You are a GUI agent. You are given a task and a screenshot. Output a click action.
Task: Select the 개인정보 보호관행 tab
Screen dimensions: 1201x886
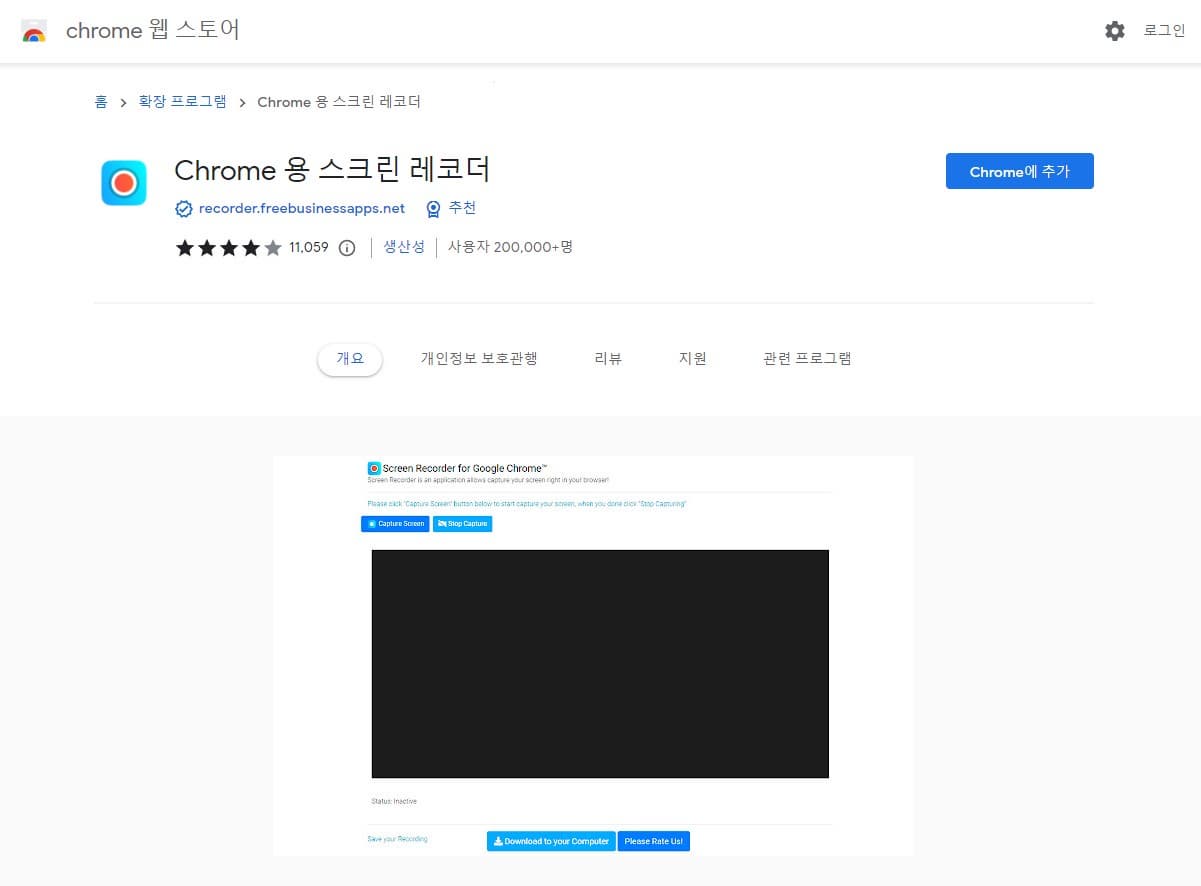(480, 358)
